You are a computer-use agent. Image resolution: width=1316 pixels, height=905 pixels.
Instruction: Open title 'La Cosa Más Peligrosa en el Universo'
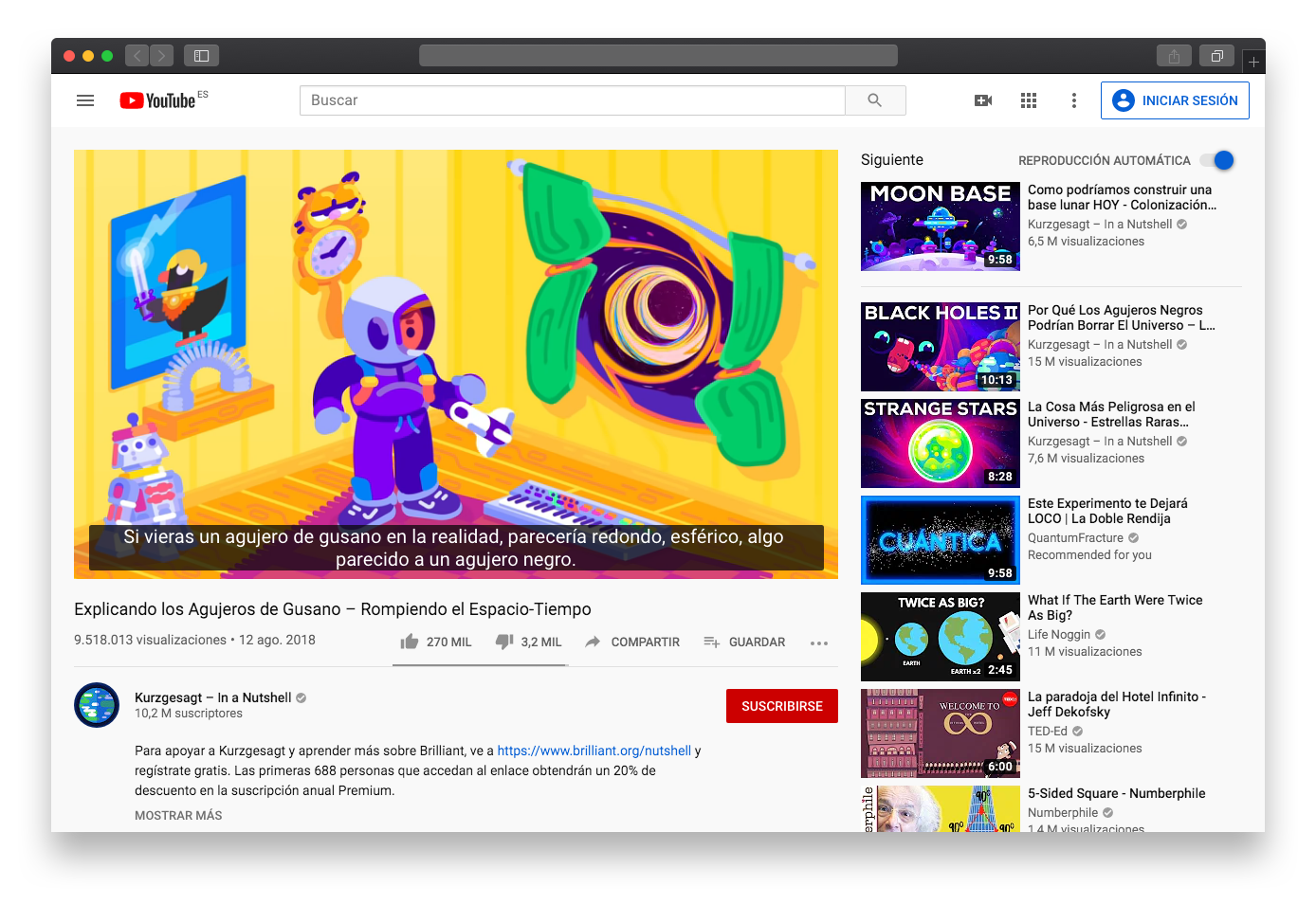coord(1111,414)
